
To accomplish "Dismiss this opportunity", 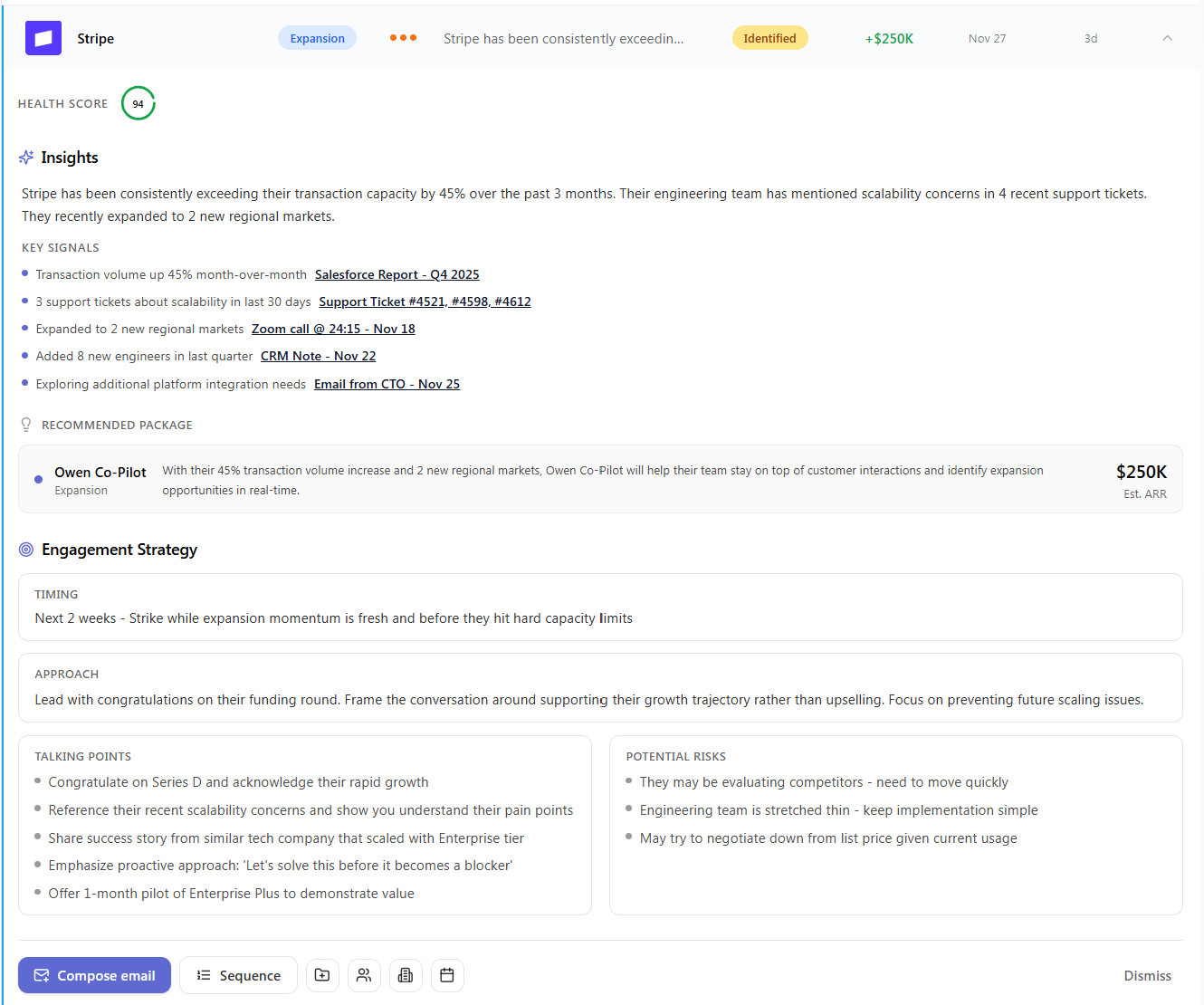I will 1147,975.
